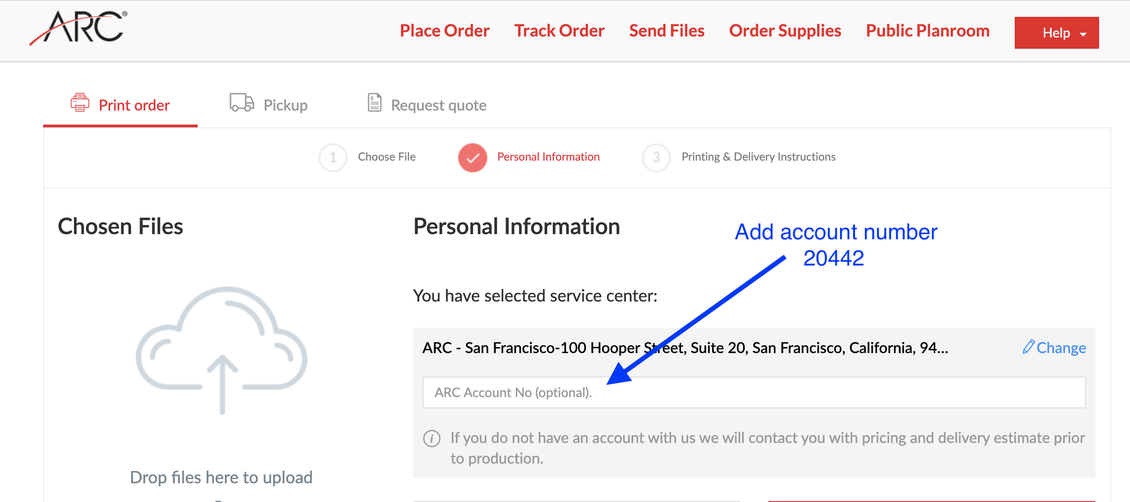Go to Order Supplies

(x=786, y=31)
